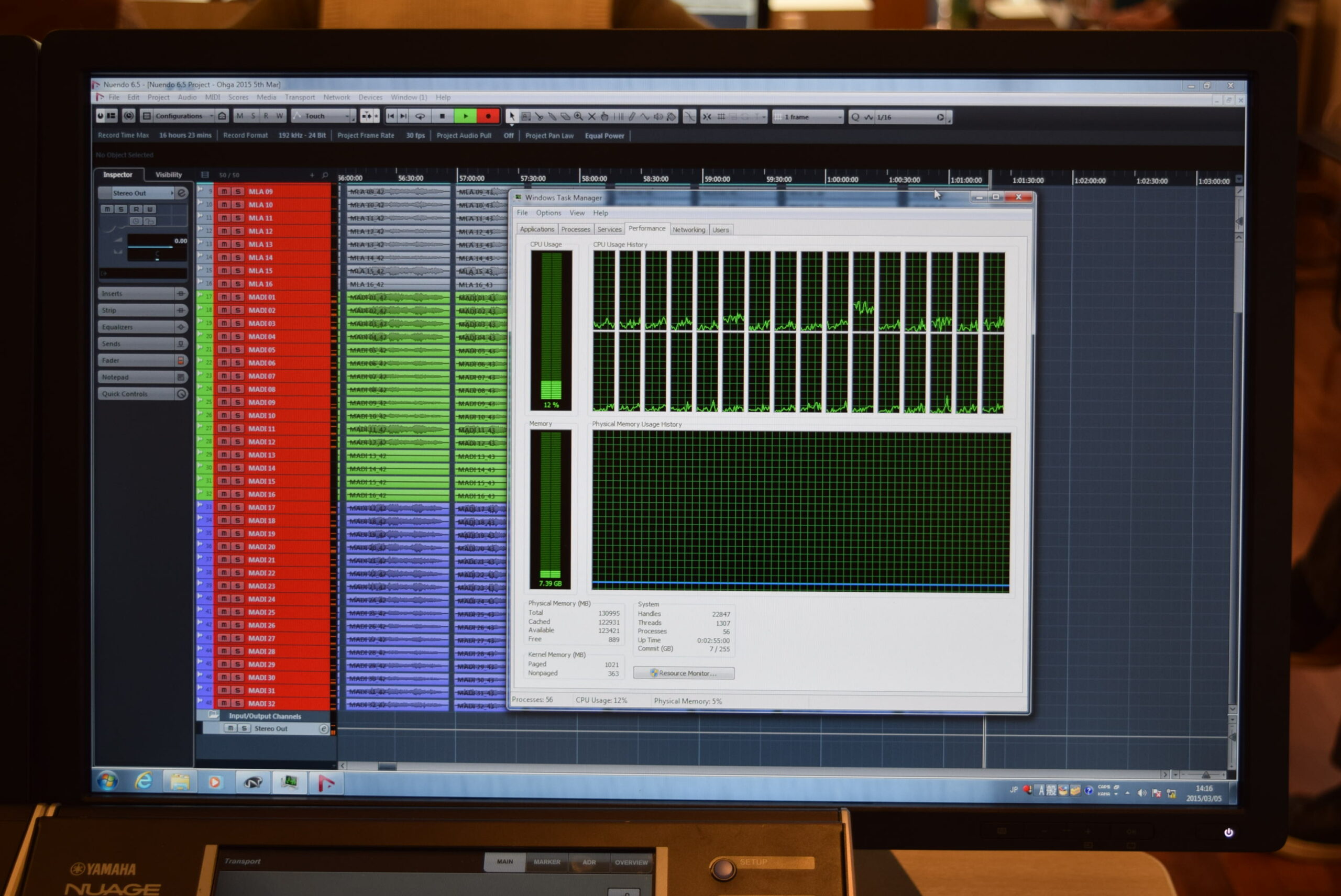The width and height of the screenshot is (1341, 896).
Task: Toggle the Constrain Delay Compensation button
Action: (x=129, y=115)
